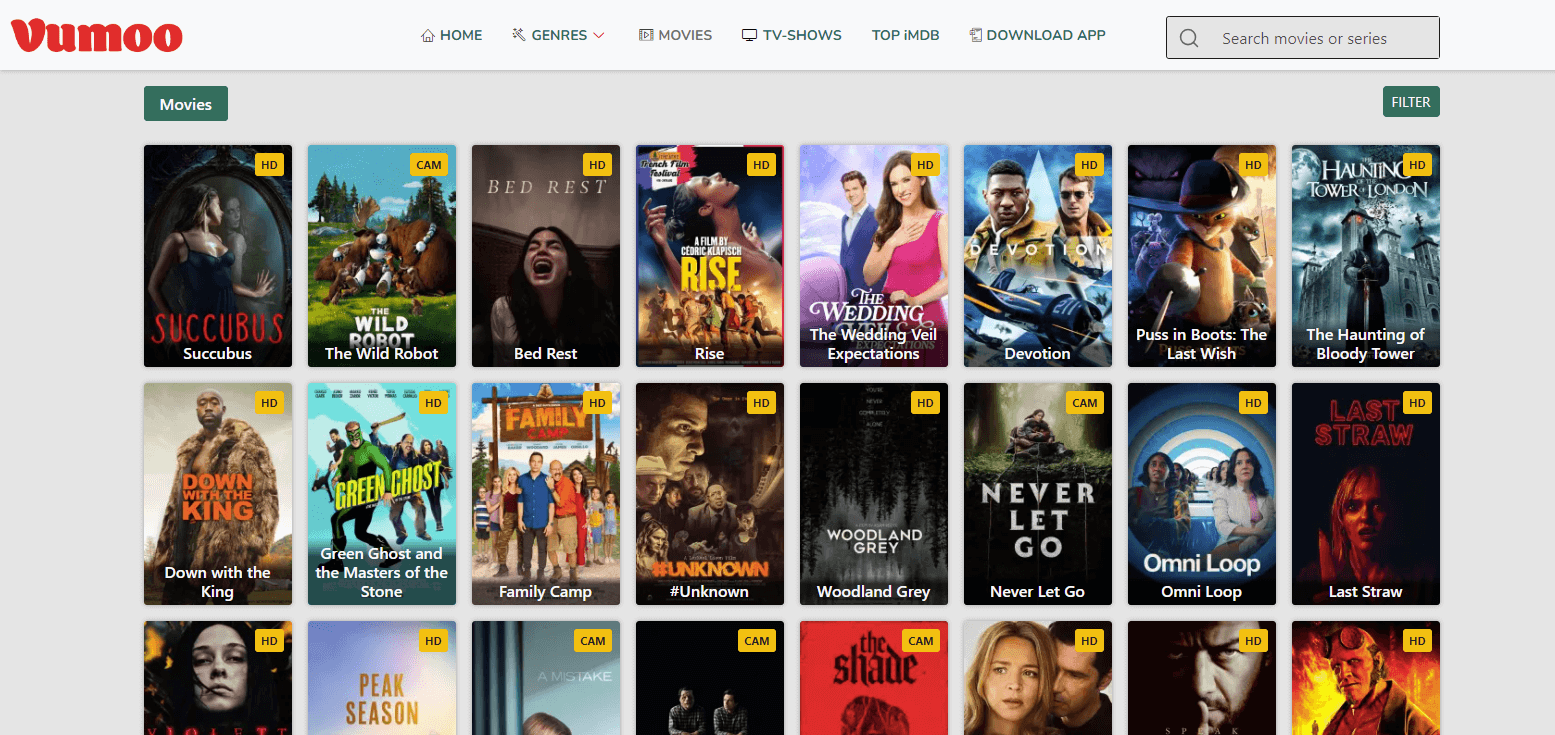Click the green Movies button

186,104
